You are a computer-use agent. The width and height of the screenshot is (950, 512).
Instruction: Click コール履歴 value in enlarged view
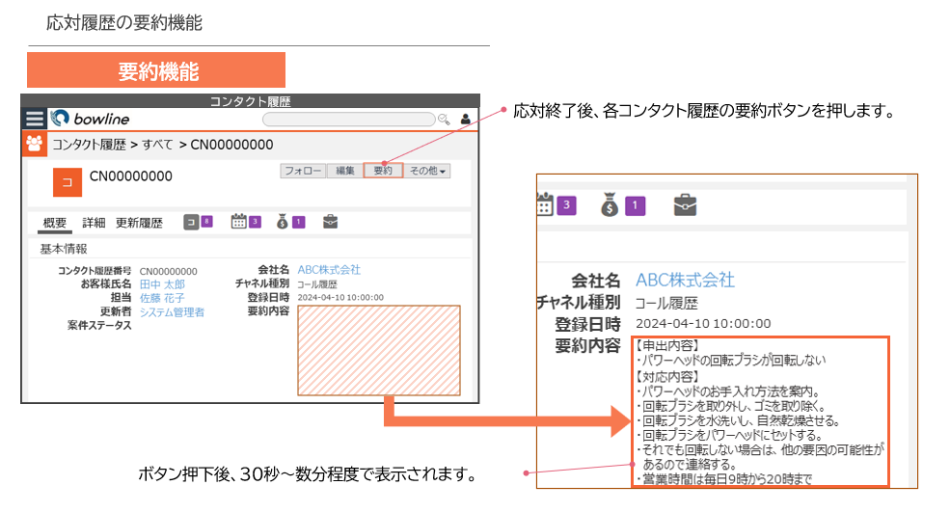click(666, 303)
